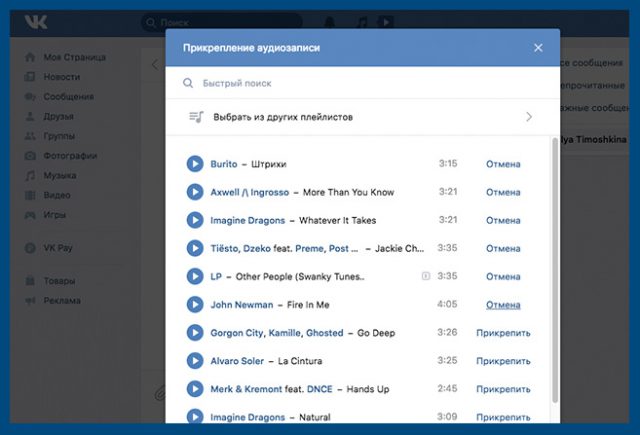Click the top Поиск search bar

222,22
